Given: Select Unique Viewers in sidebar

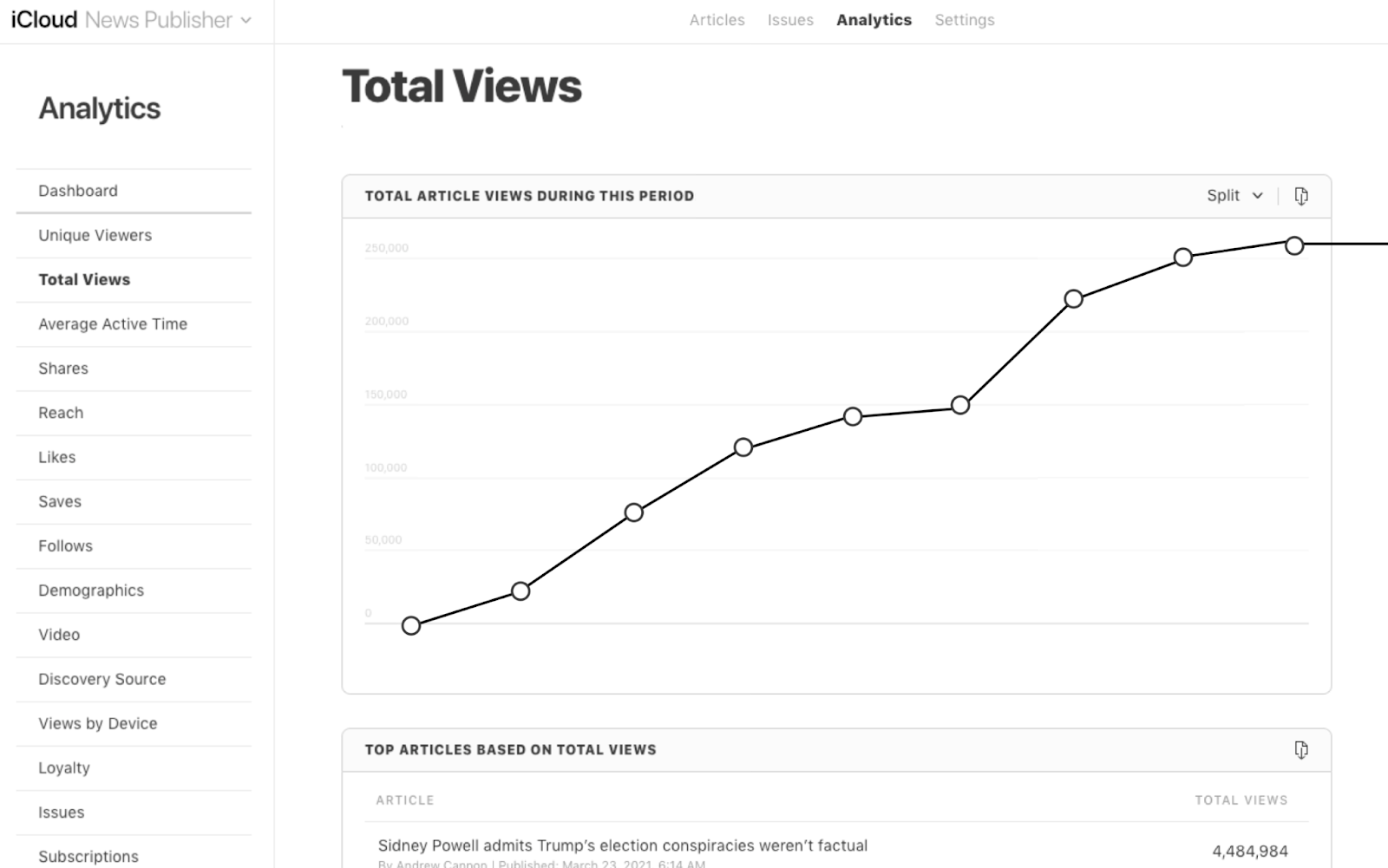Looking at the screenshot, I should point(95,235).
